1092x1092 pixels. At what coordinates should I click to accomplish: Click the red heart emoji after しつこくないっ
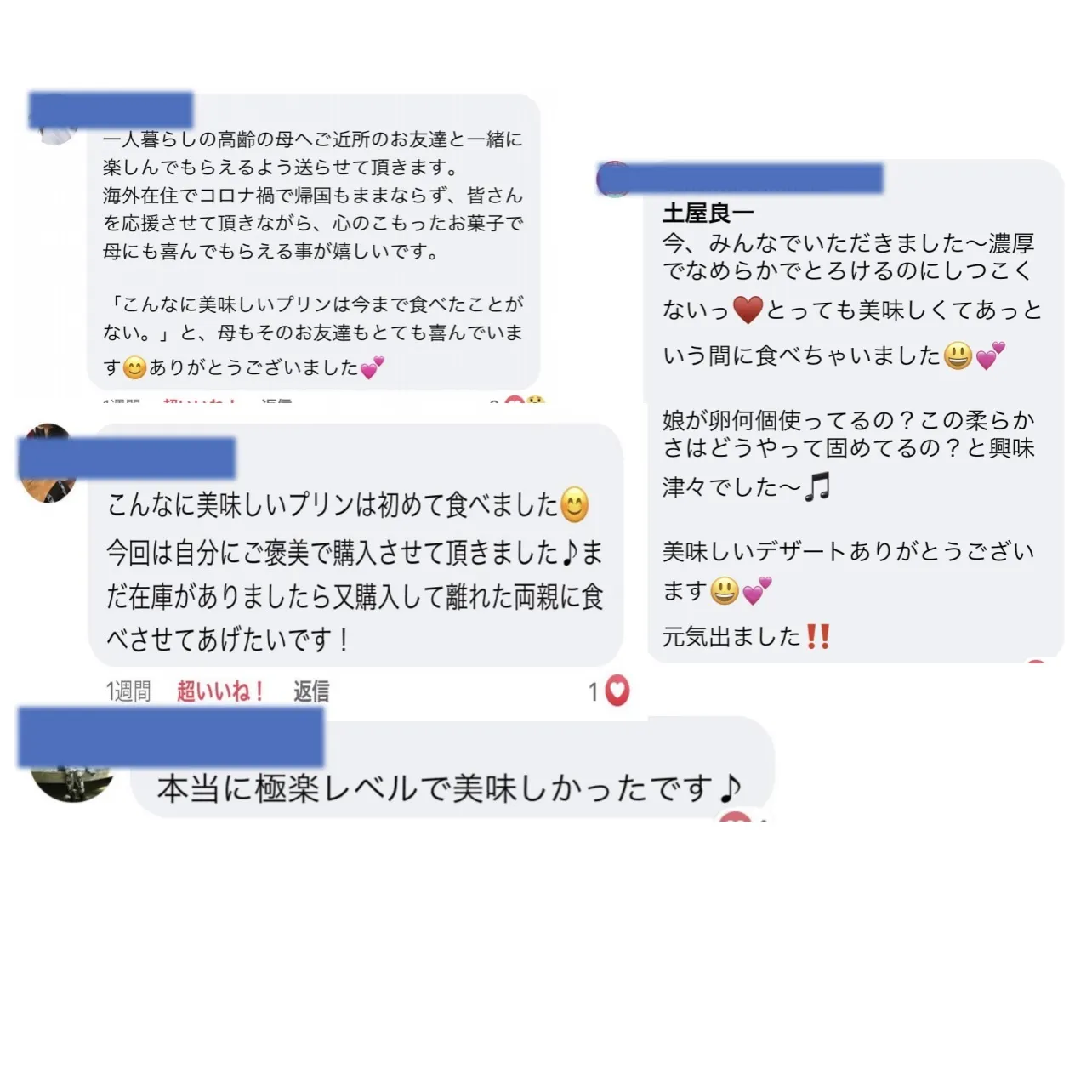pos(748,310)
